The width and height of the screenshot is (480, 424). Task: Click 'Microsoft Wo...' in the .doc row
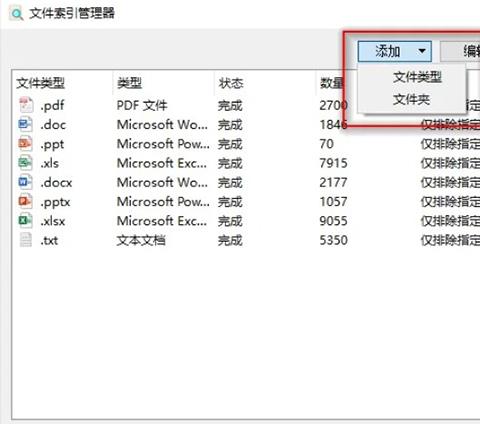[x=162, y=125]
